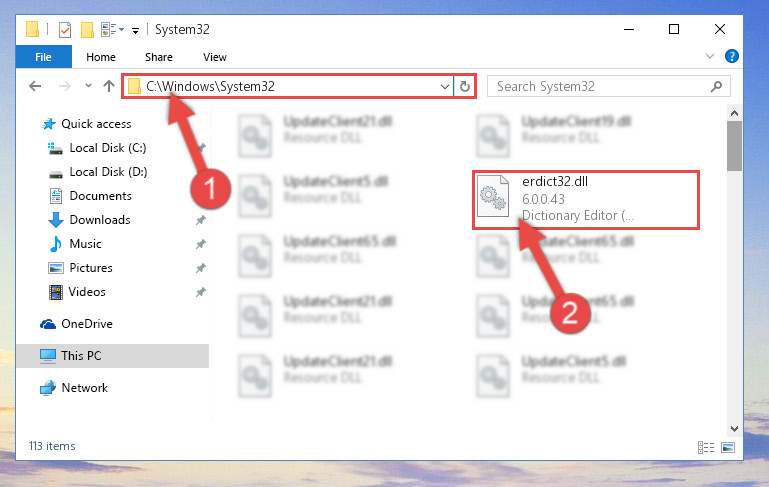
Task: Click the vertical scrollbar down arrow
Action: pyautogui.click(x=734, y=429)
